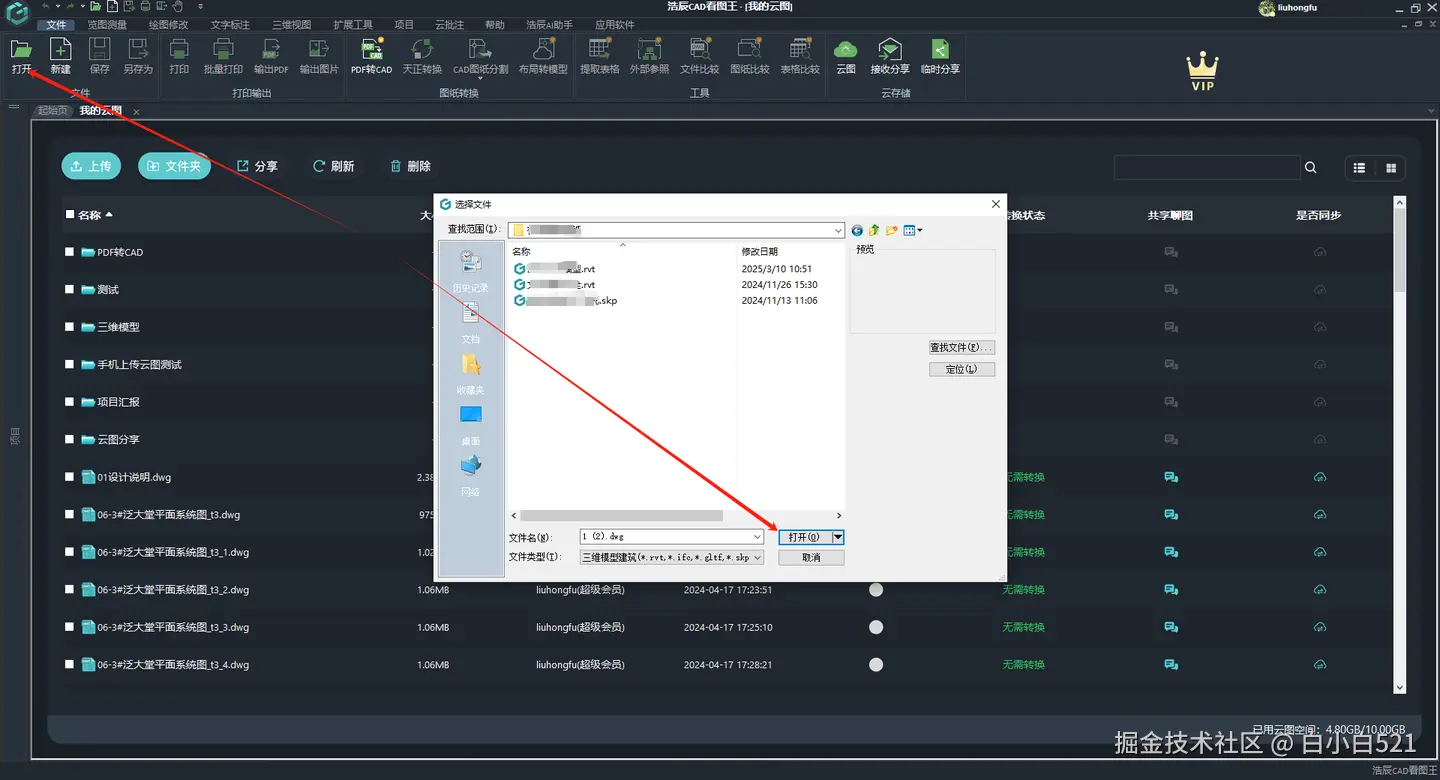Open the 绘图修改 ribbon tab

[x=168, y=24]
